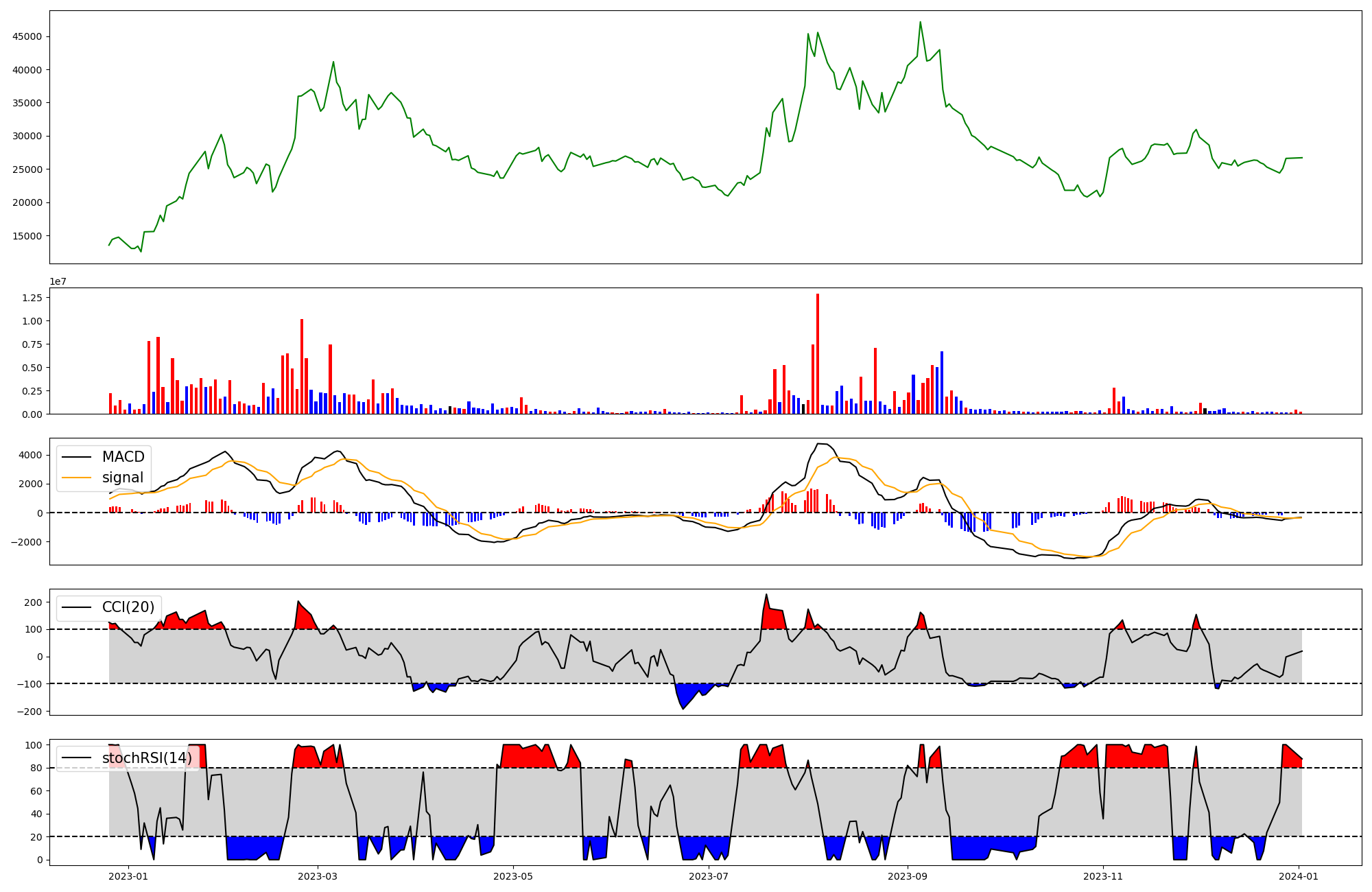Click the 2023-01 date tick label
This screenshot has width=1372, height=892.
coord(128,876)
